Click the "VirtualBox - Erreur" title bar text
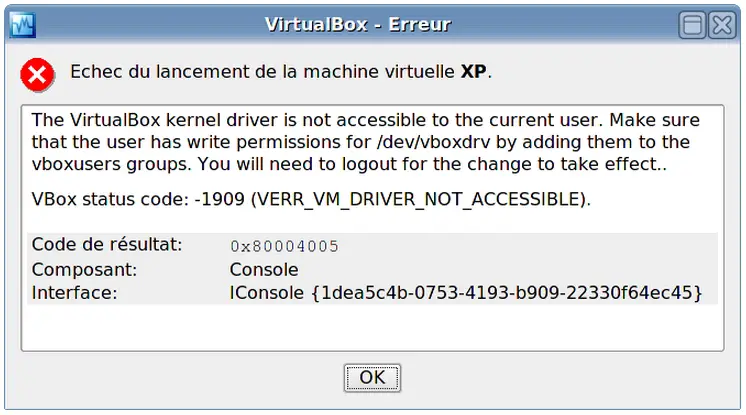 coord(357,25)
